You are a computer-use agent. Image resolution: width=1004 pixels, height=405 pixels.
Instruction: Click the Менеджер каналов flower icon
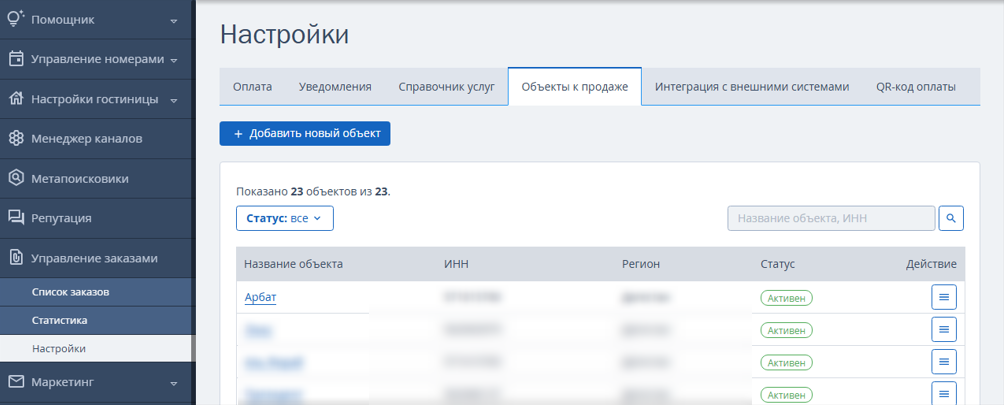click(16, 139)
